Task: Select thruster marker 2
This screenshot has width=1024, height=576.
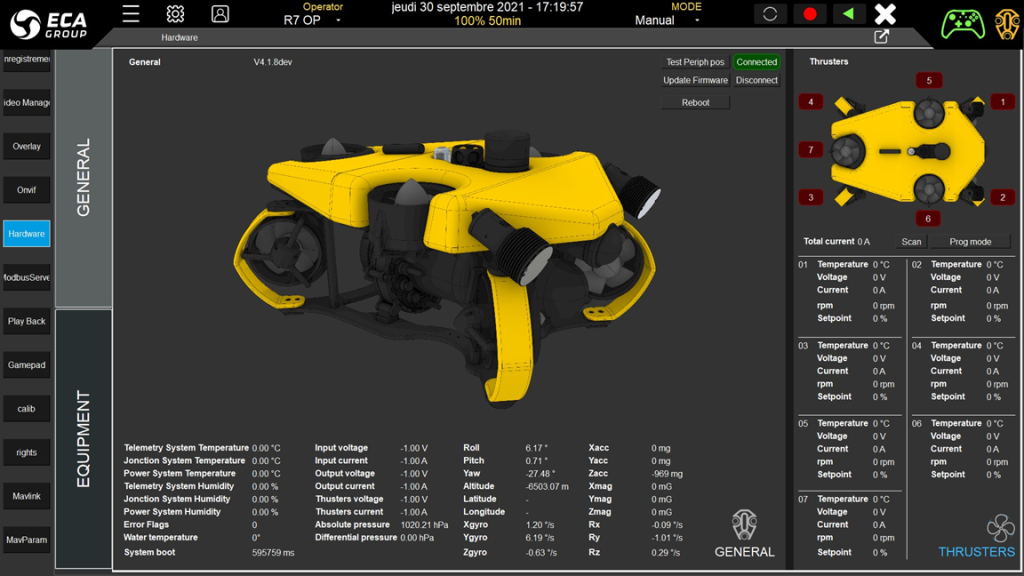Action: coord(1002,197)
